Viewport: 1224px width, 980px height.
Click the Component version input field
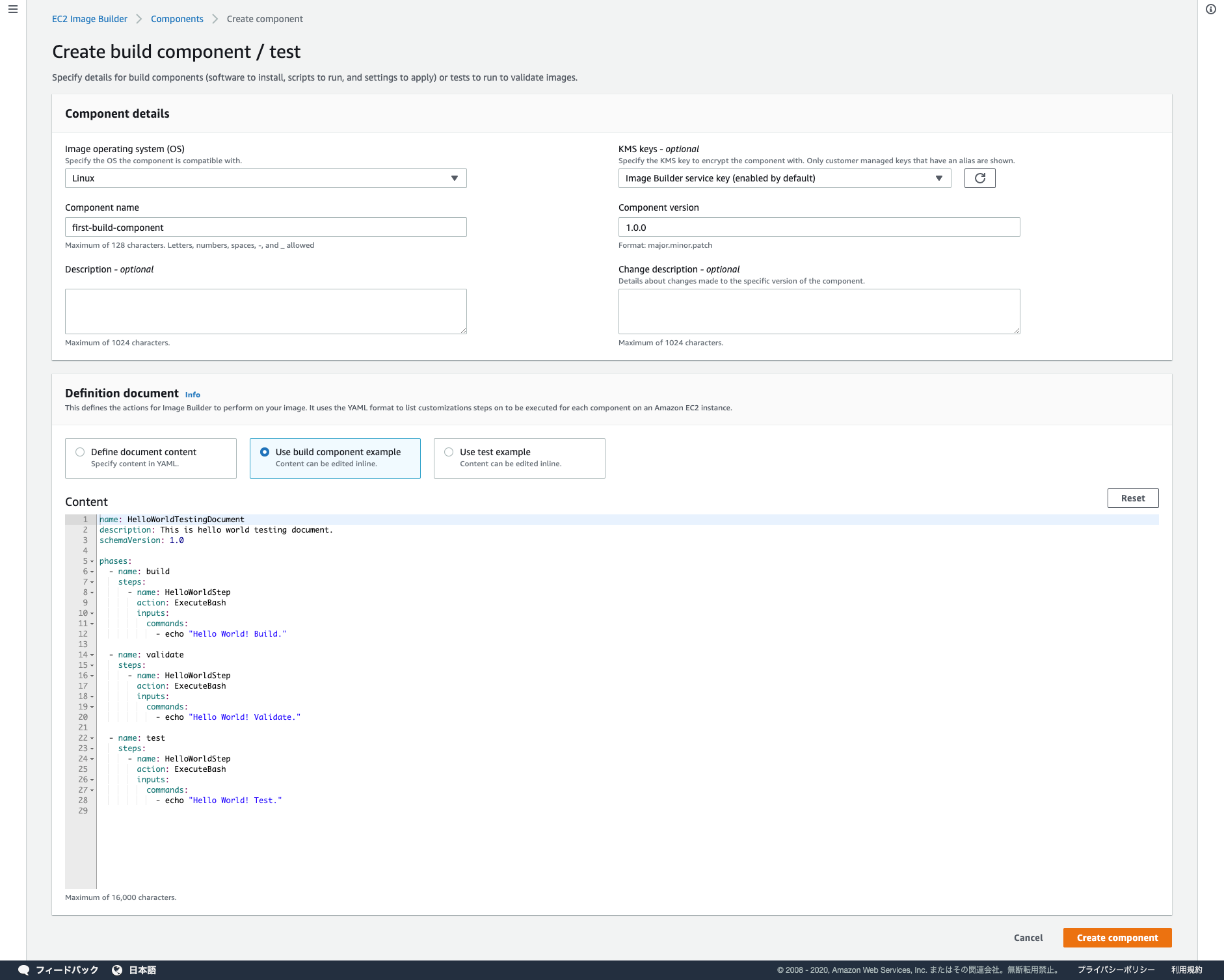click(819, 227)
